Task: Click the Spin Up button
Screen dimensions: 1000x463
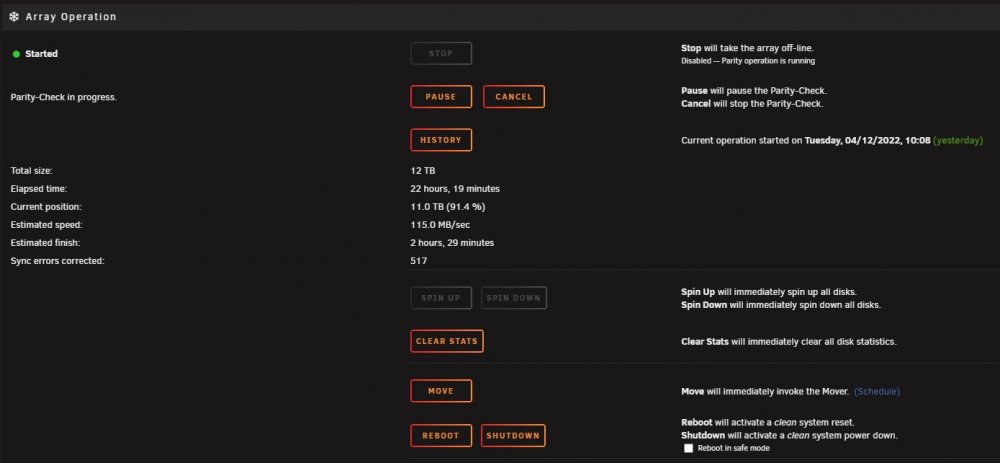Action: 441,298
